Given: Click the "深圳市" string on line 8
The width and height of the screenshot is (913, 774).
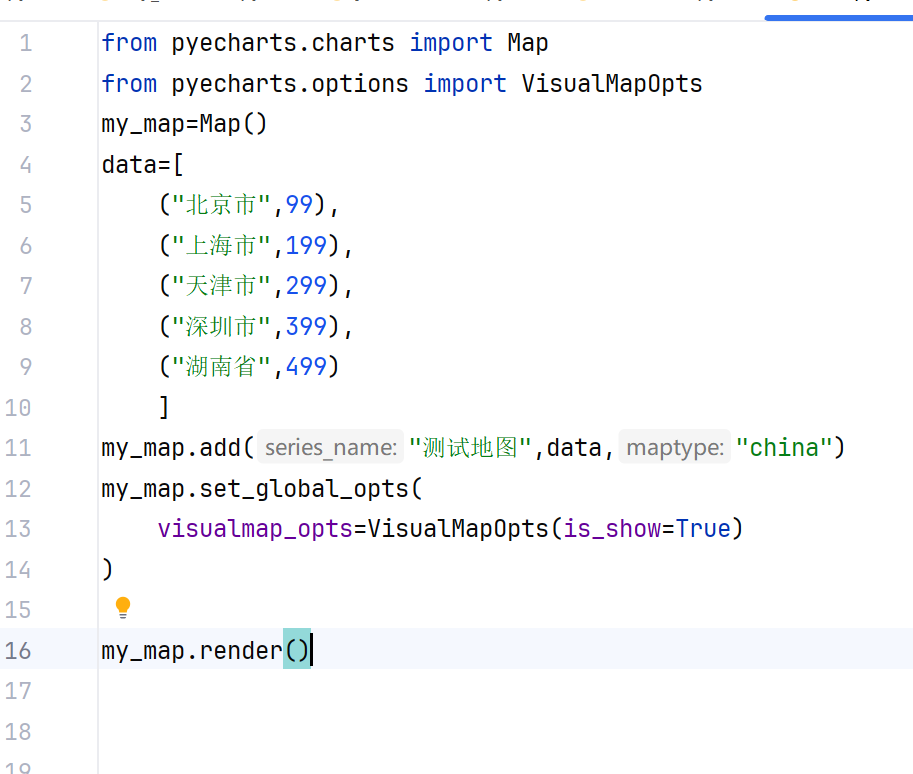Looking at the screenshot, I should [221, 326].
